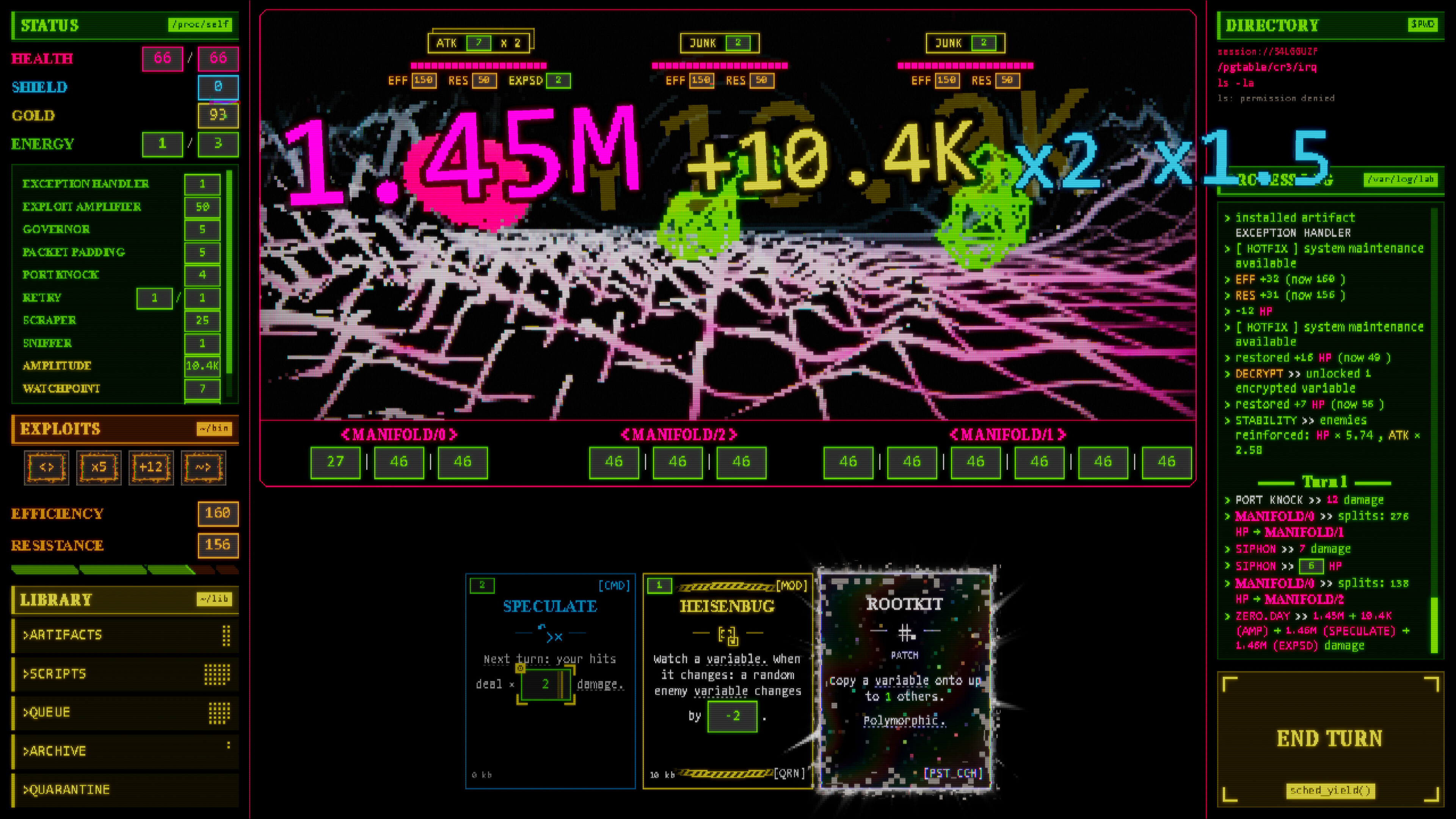Expand the ARTIFACTS library section
Viewport: 1456px width, 819px height.
125,635
